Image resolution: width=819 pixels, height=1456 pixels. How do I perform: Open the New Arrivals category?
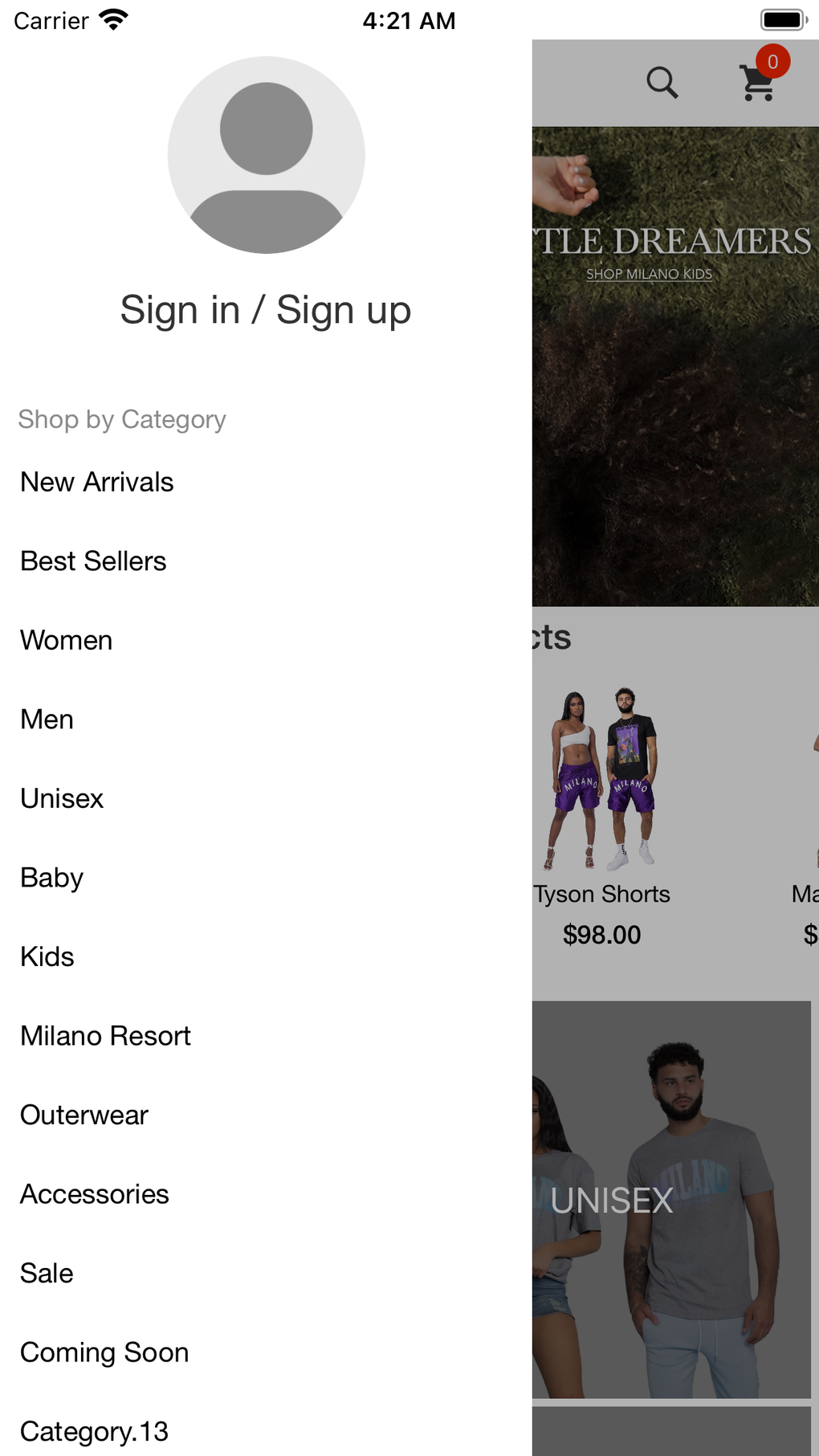pyautogui.click(x=97, y=482)
